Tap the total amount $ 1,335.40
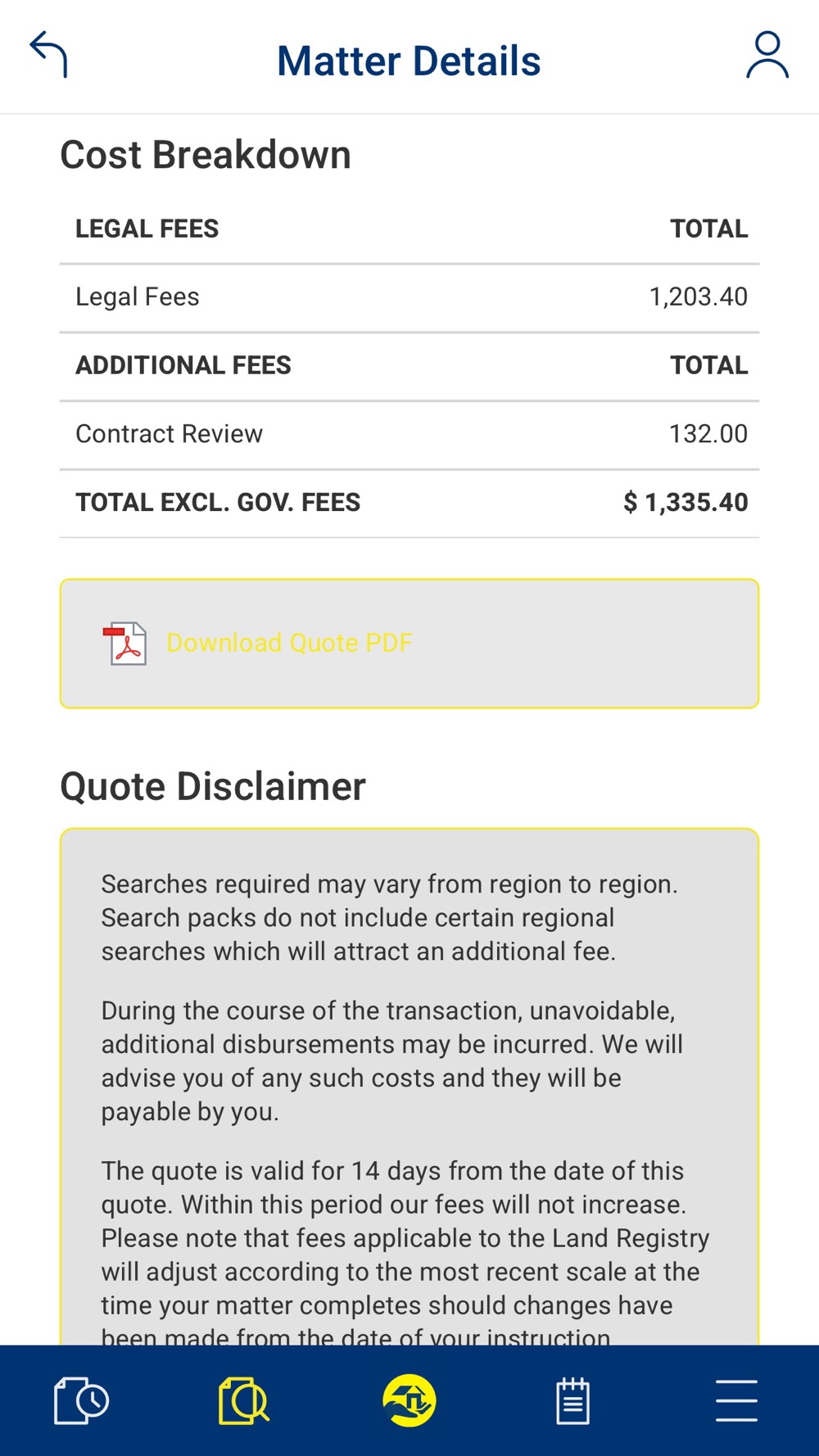The height and width of the screenshot is (1456, 819). [x=686, y=503]
